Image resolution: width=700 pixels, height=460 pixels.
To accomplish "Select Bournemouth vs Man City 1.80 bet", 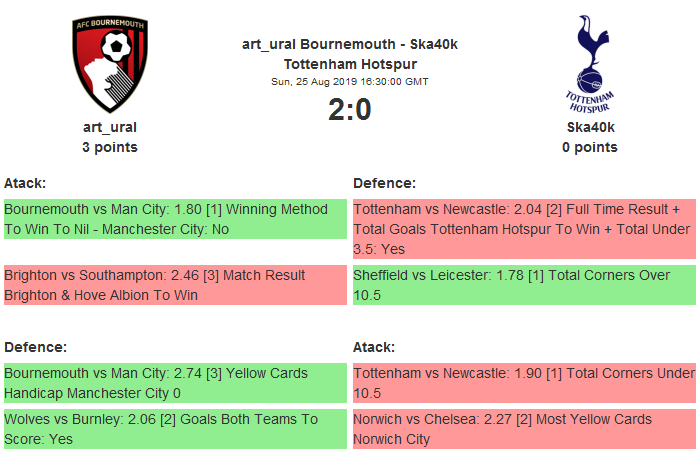I will pyautogui.click(x=174, y=219).
